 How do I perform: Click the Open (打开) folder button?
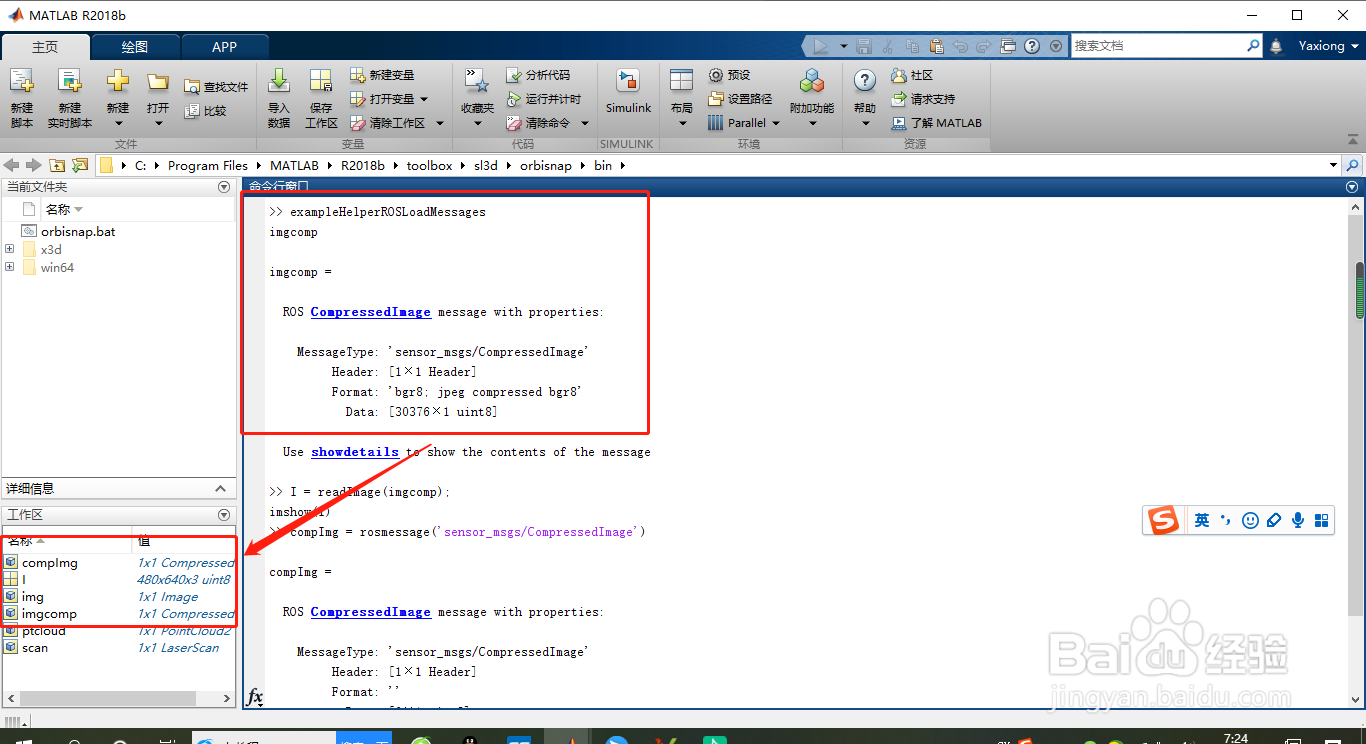click(158, 98)
